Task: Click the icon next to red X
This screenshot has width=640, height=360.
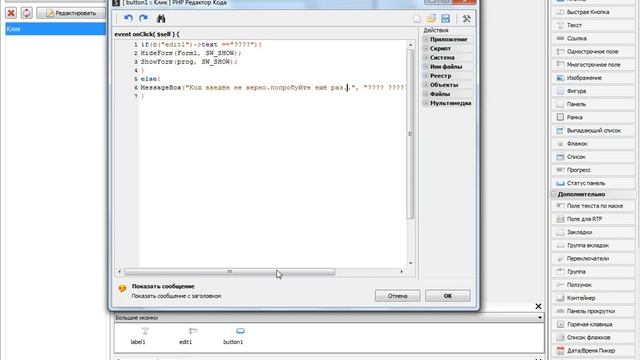Action: (27, 13)
